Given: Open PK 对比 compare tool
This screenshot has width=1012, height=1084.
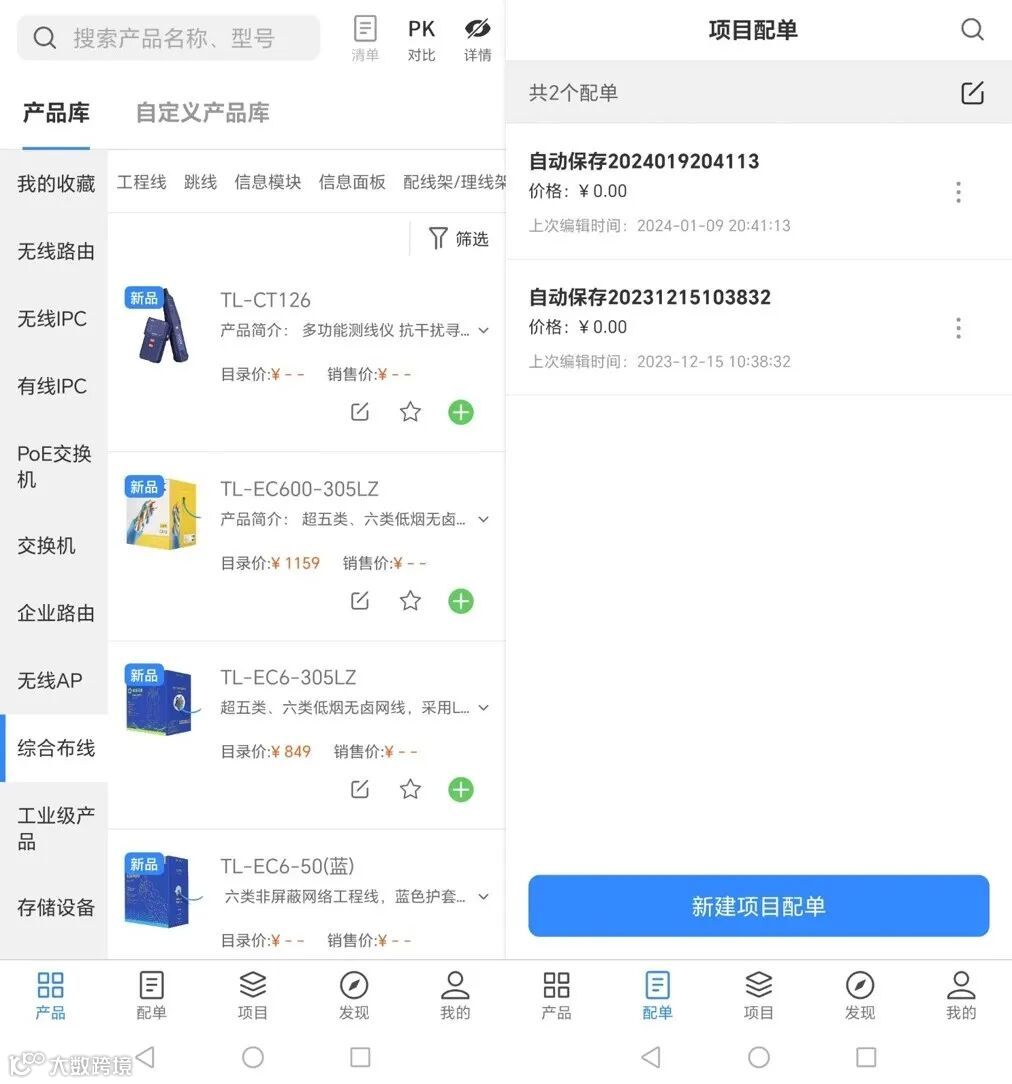Looking at the screenshot, I should tap(421, 39).
